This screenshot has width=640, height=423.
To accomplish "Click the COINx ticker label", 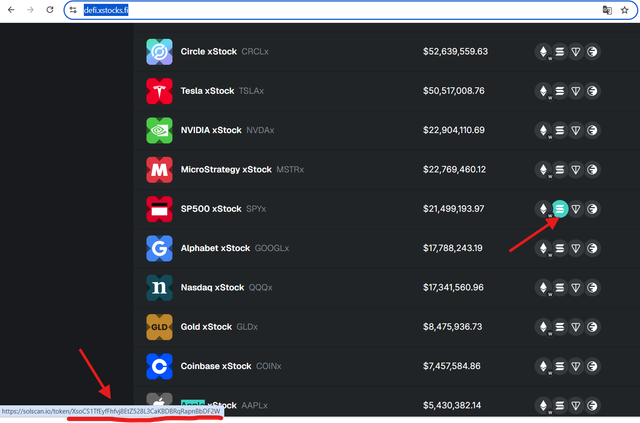I will tap(269, 366).
